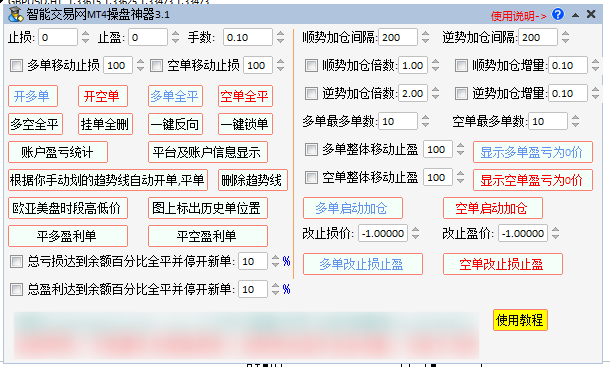Screen dimensions: 610x367
Task: Enable 多单移动止损 checkbox
Action: click(x=16, y=65)
